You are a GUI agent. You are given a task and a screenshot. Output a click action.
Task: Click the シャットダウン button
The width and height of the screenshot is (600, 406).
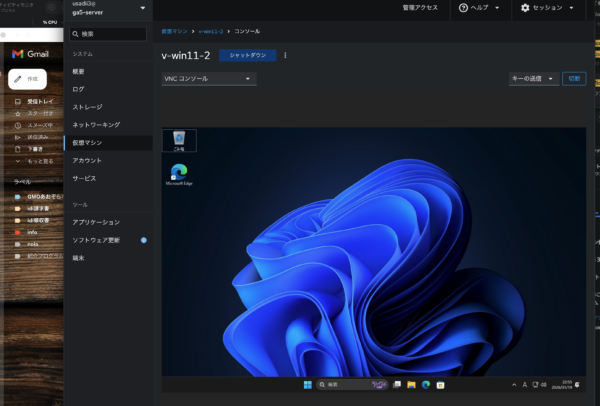(247, 56)
